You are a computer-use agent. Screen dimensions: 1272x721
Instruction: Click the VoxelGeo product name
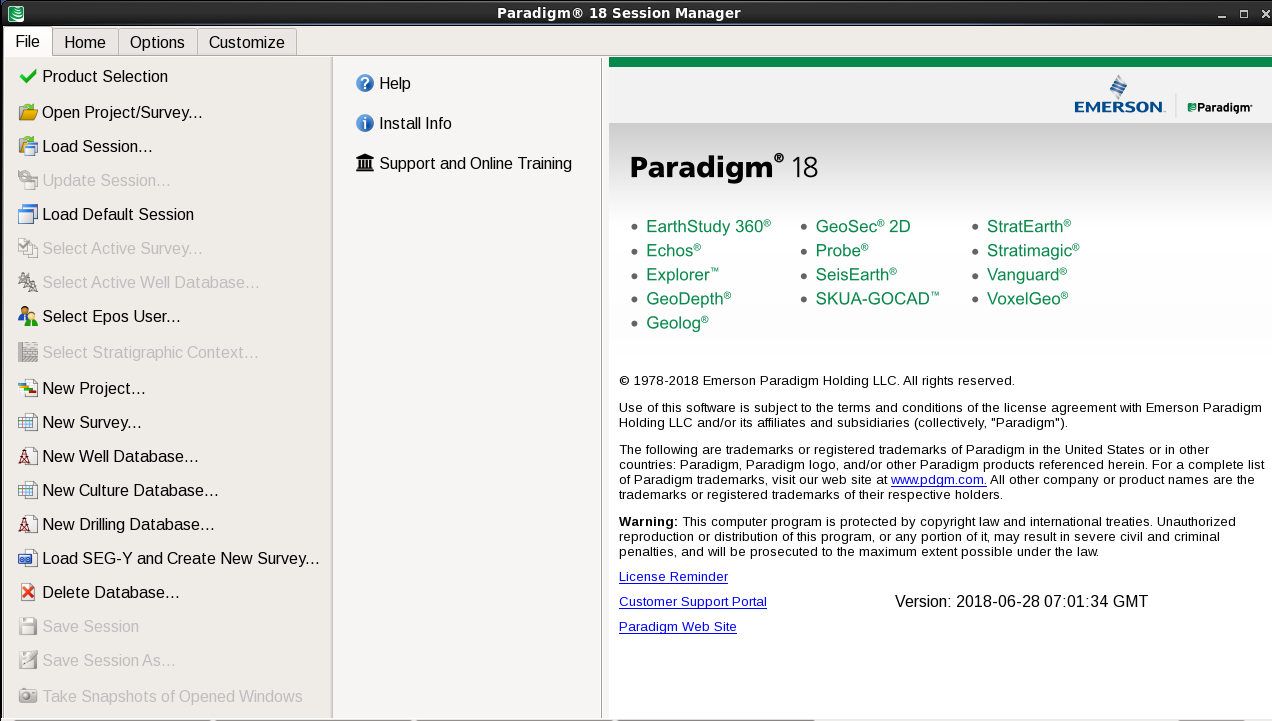pos(1027,298)
